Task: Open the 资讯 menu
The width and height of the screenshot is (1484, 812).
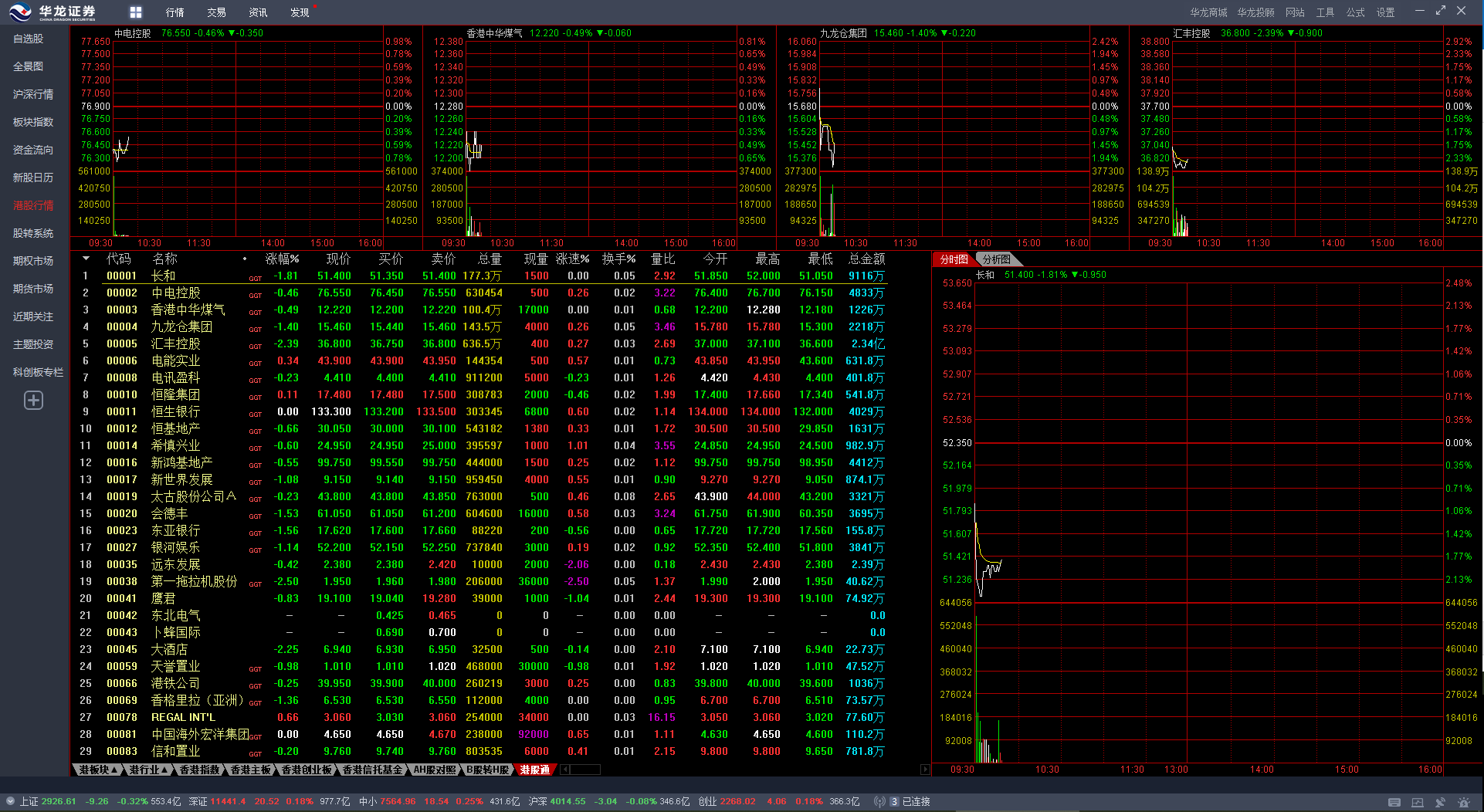Action: tap(259, 12)
